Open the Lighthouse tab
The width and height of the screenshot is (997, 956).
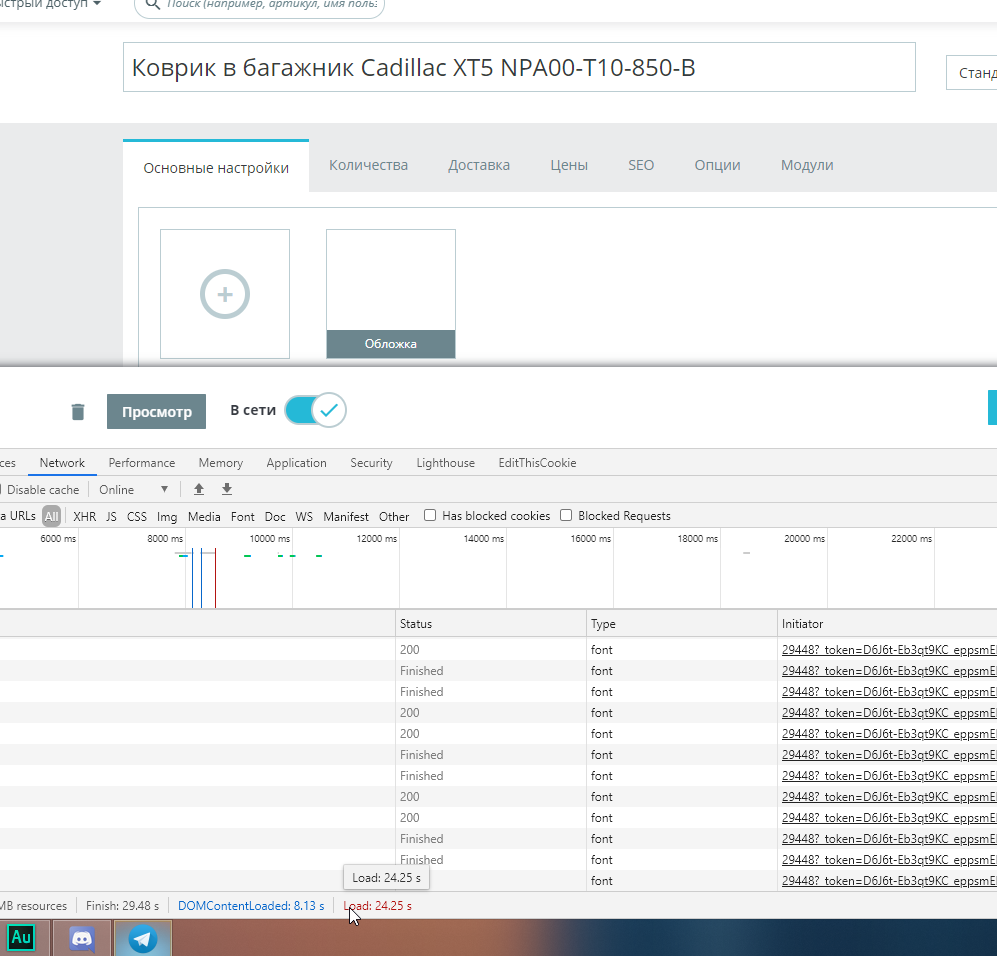446,463
